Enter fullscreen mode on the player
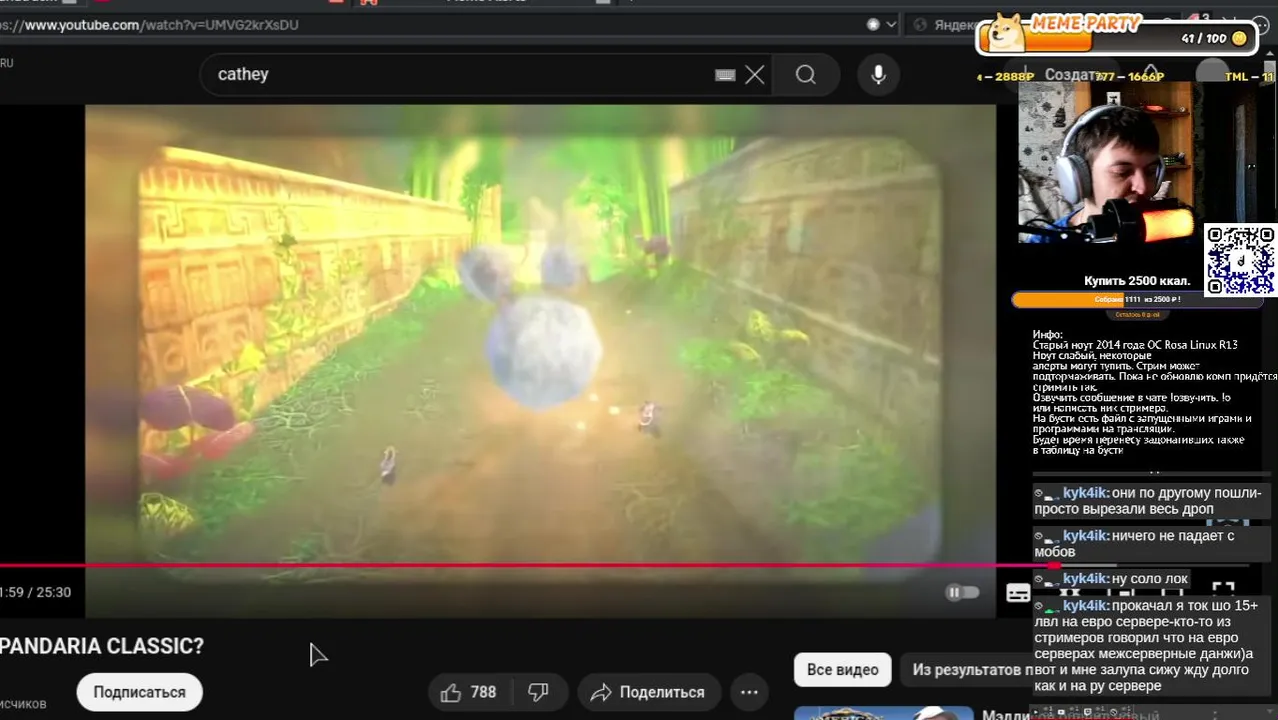This screenshot has height=720, width=1278. point(1223,592)
